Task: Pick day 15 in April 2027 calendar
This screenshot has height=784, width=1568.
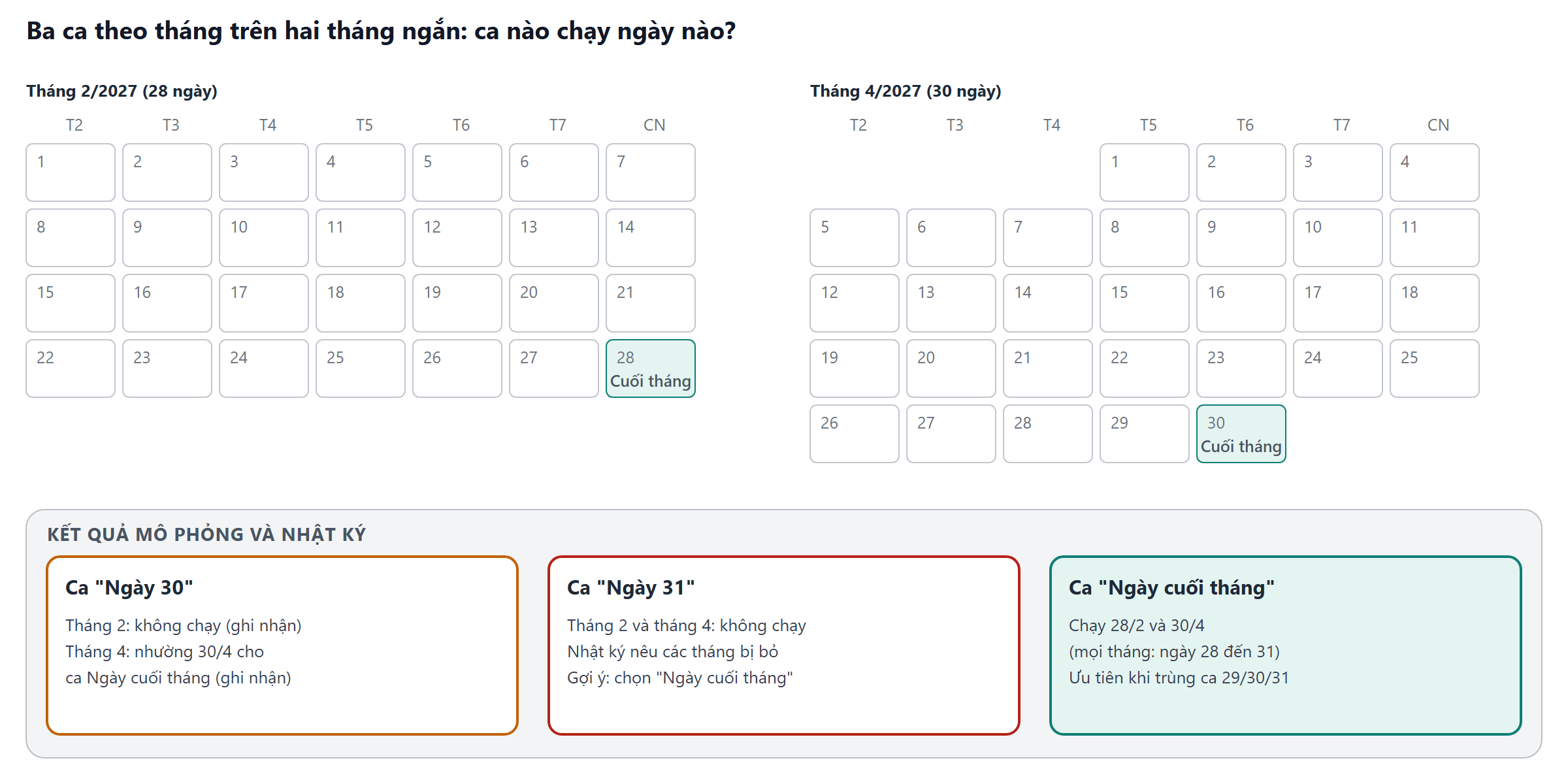Action: click(x=1145, y=303)
